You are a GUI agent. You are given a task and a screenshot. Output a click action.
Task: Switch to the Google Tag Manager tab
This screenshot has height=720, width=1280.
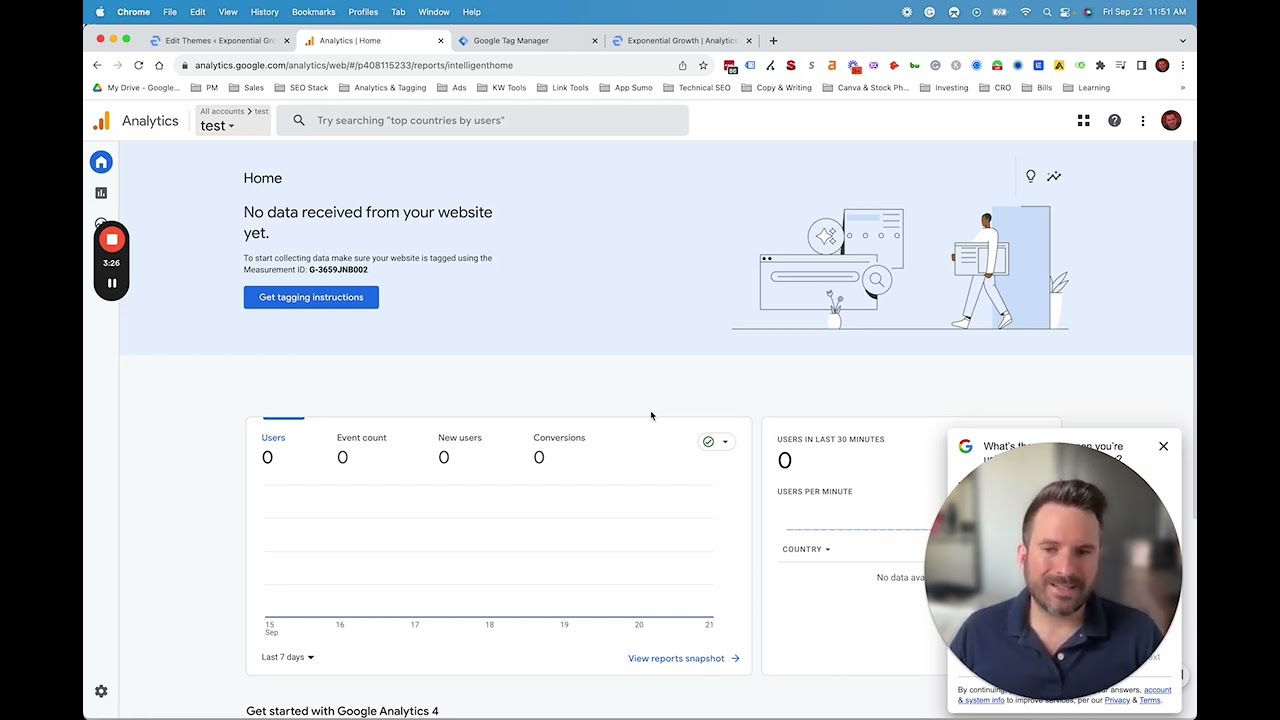tap(527, 41)
